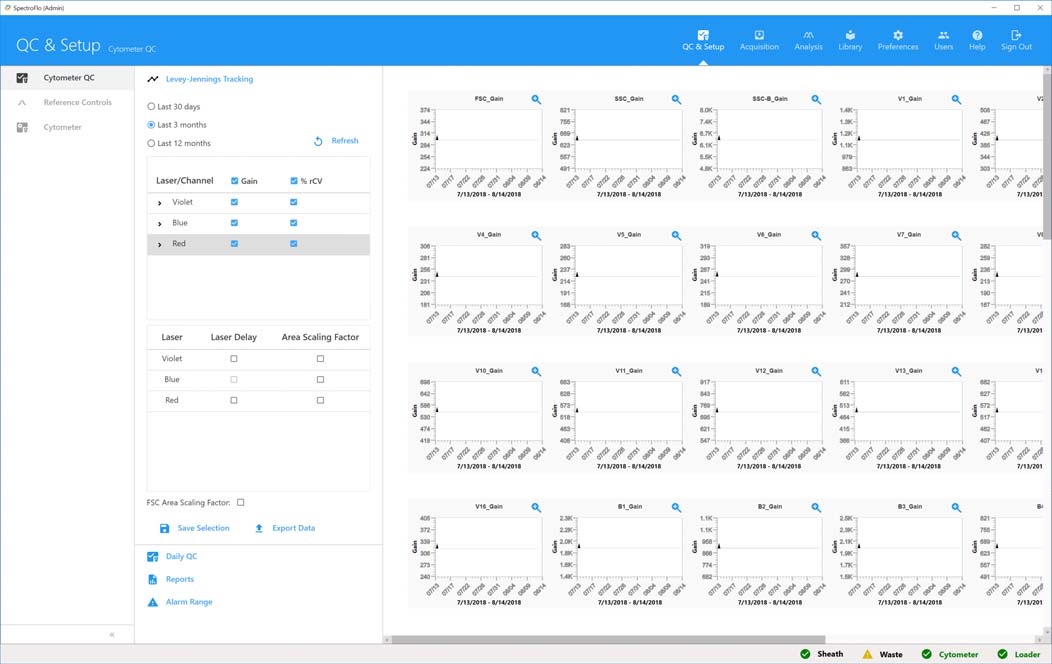The width and height of the screenshot is (1052, 664).
Task: Expand the Blue laser row
Action: (160, 223)
